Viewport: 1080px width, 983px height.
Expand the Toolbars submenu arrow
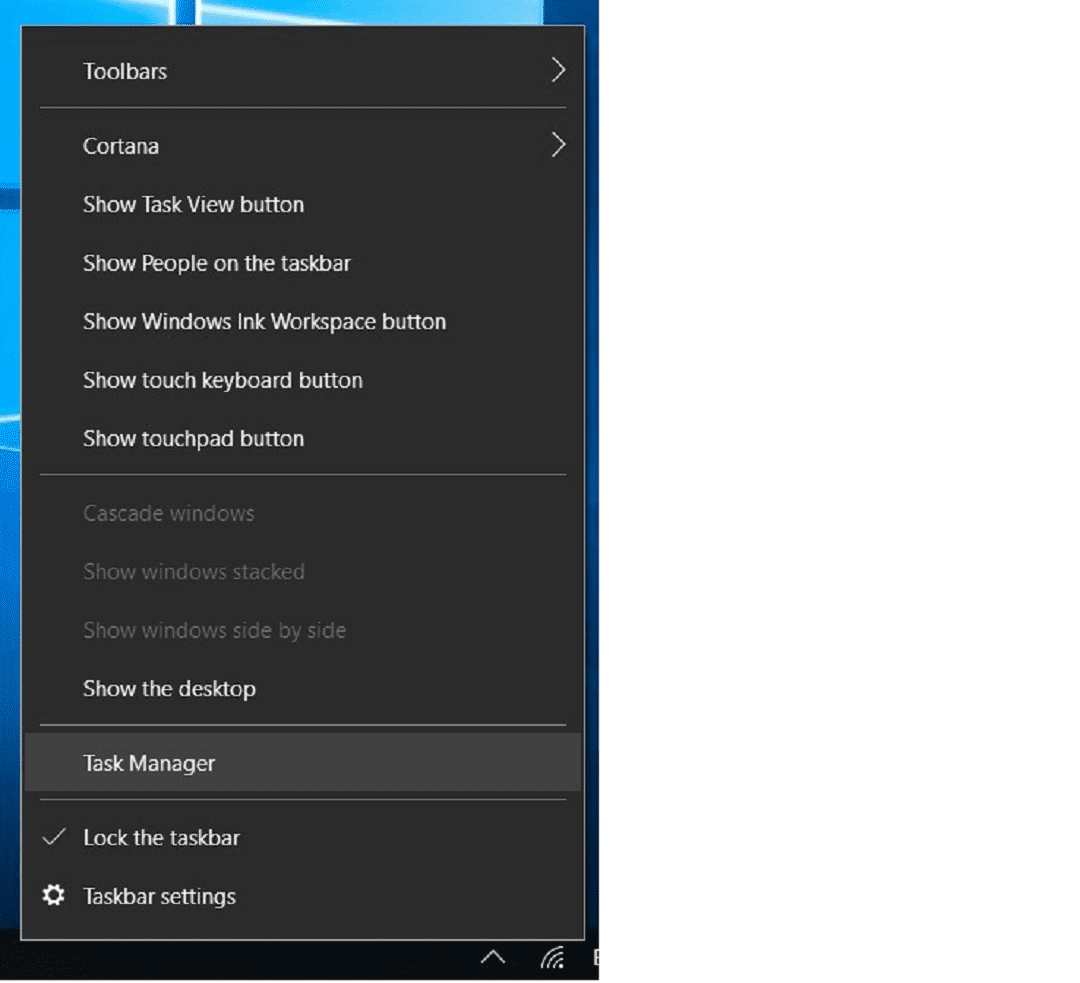click(557, 70)
